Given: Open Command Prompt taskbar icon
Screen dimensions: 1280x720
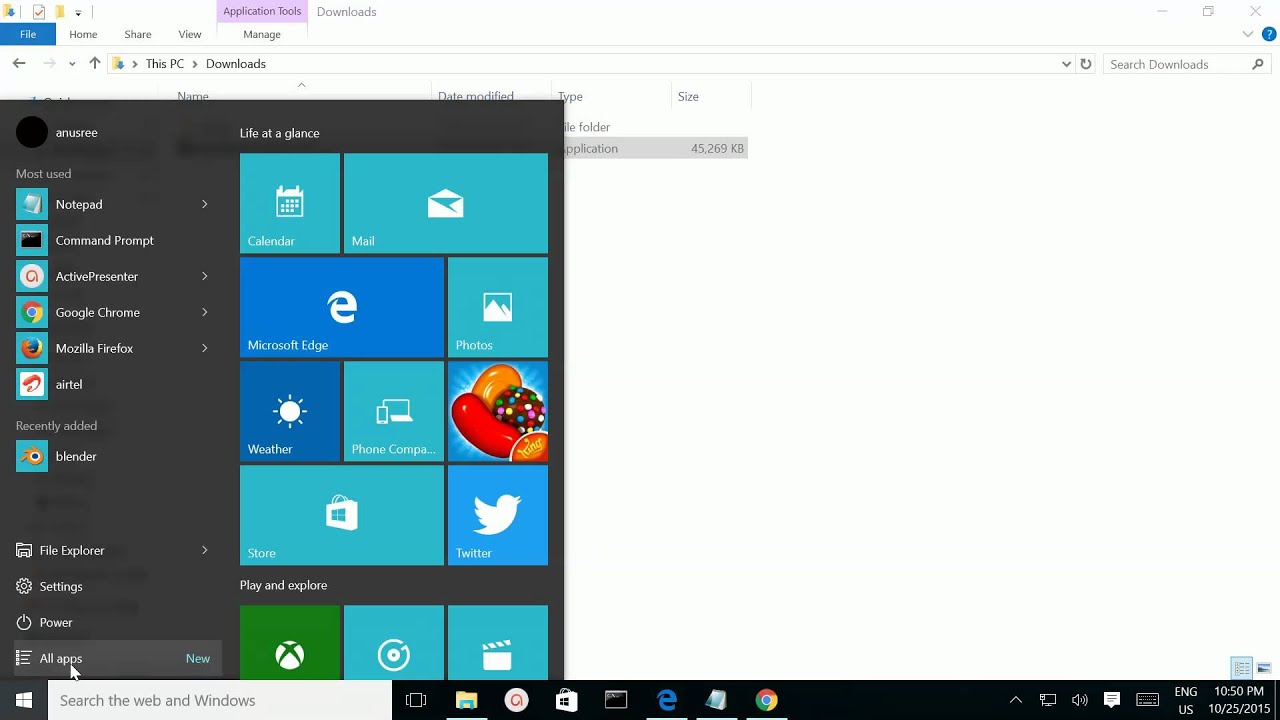Looking at the screenshot, I should pyautogui.click(x=616, y=700).
